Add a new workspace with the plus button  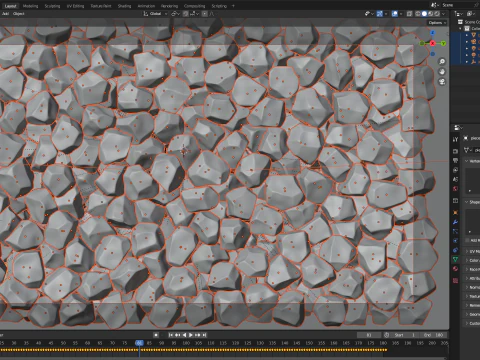[x=233, y=6]
